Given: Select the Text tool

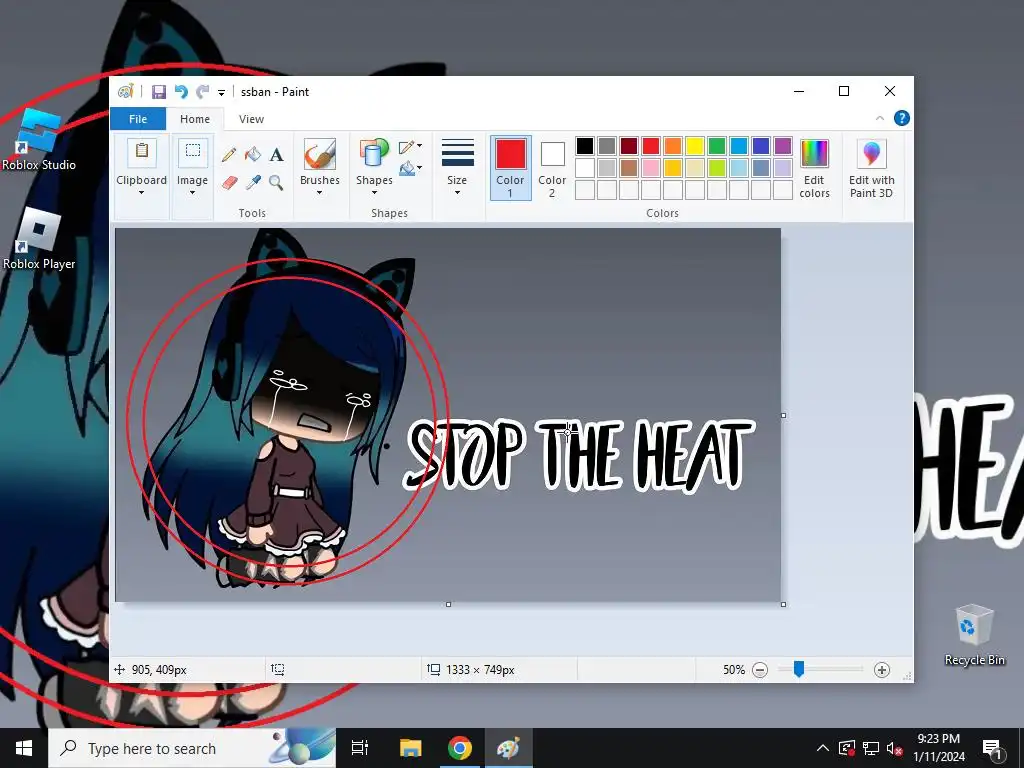Looking at the screenshot, I should (276, 155).
